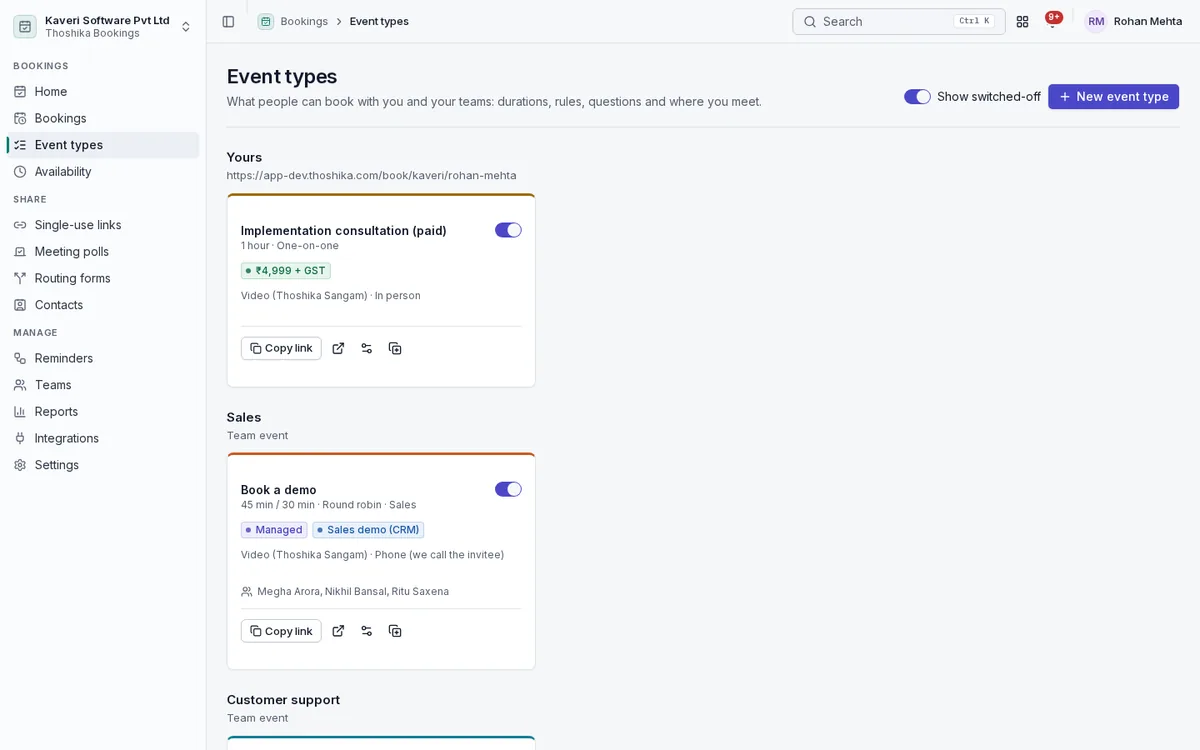Click the Settings gear icon

(20, 465)
